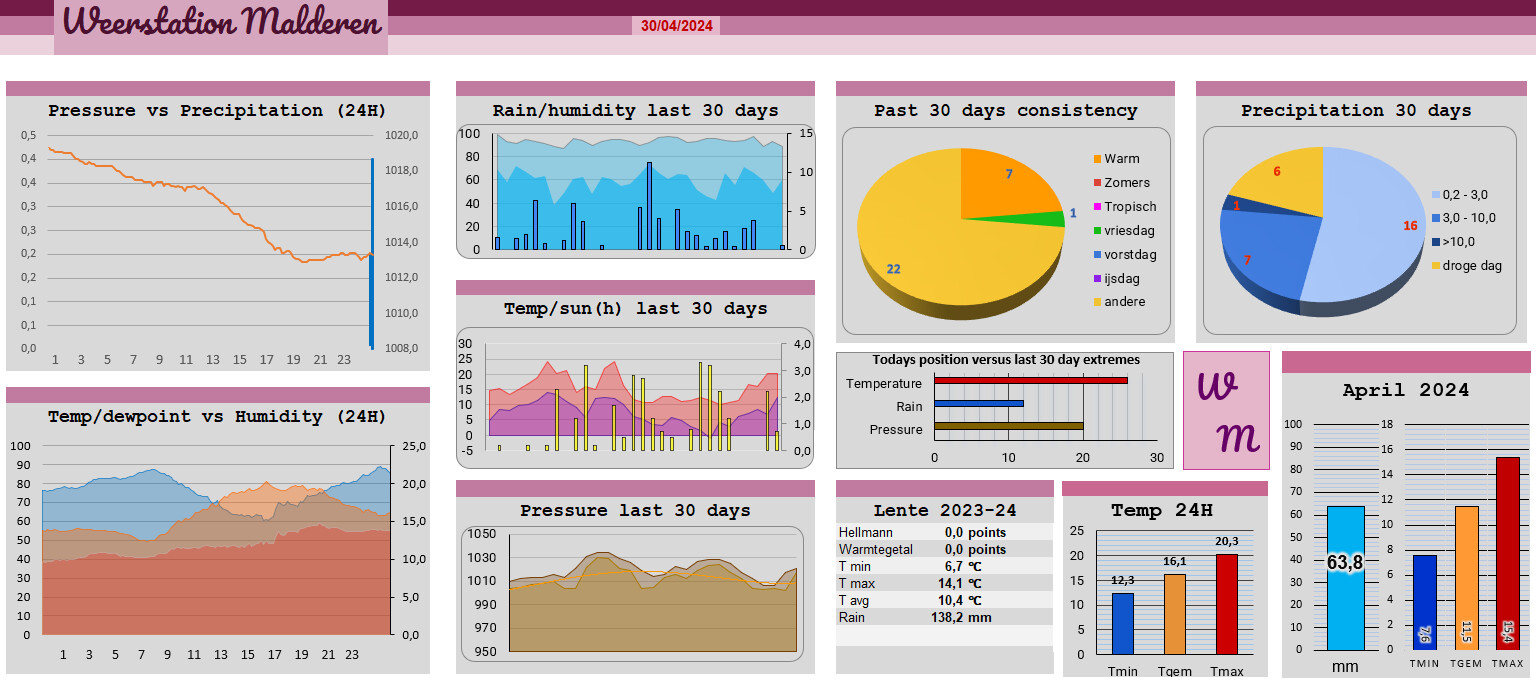This screenshot has width=1536, height=683.
Task: Click the Hellmann row in Lente table
Action: coord(944,533)
